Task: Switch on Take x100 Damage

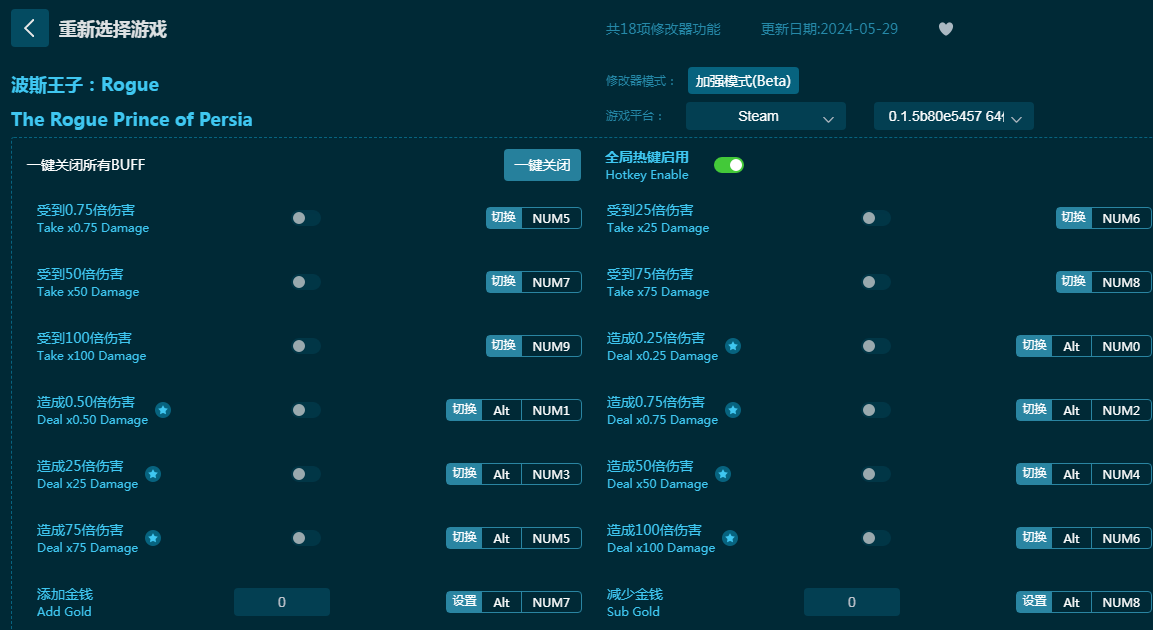Action: click(x=306, y=346)
